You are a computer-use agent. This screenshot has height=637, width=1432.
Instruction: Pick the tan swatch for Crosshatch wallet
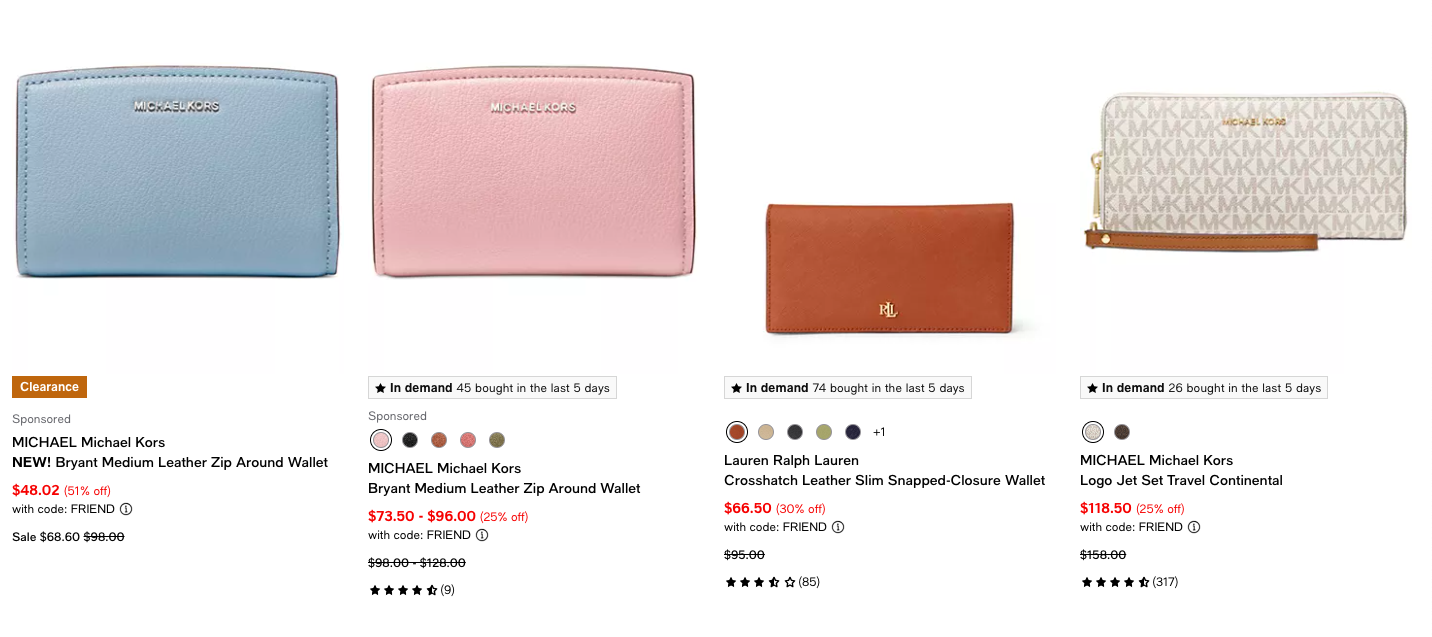pos(766,432)
